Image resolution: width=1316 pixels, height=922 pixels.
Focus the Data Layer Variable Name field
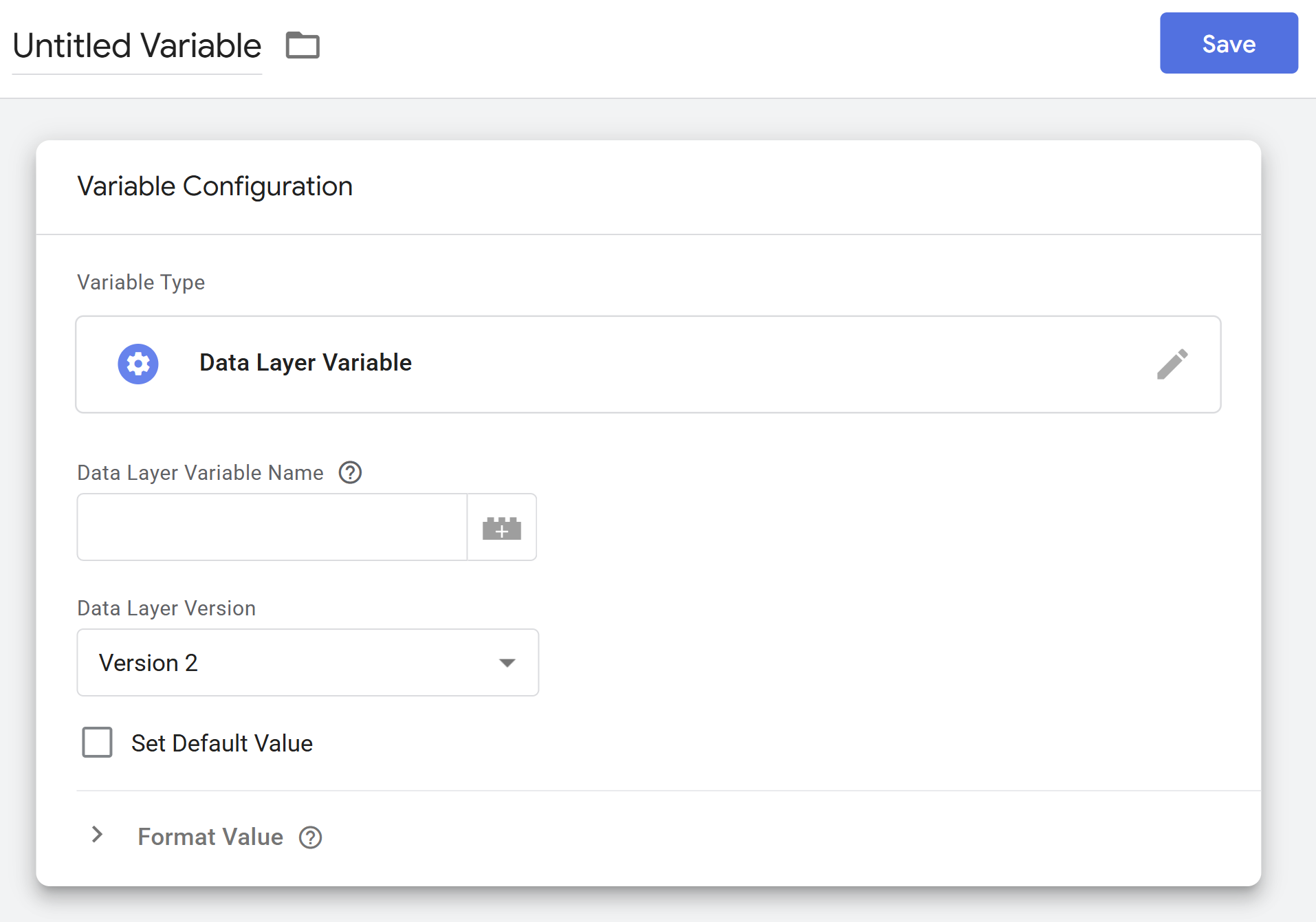point(272,527)
